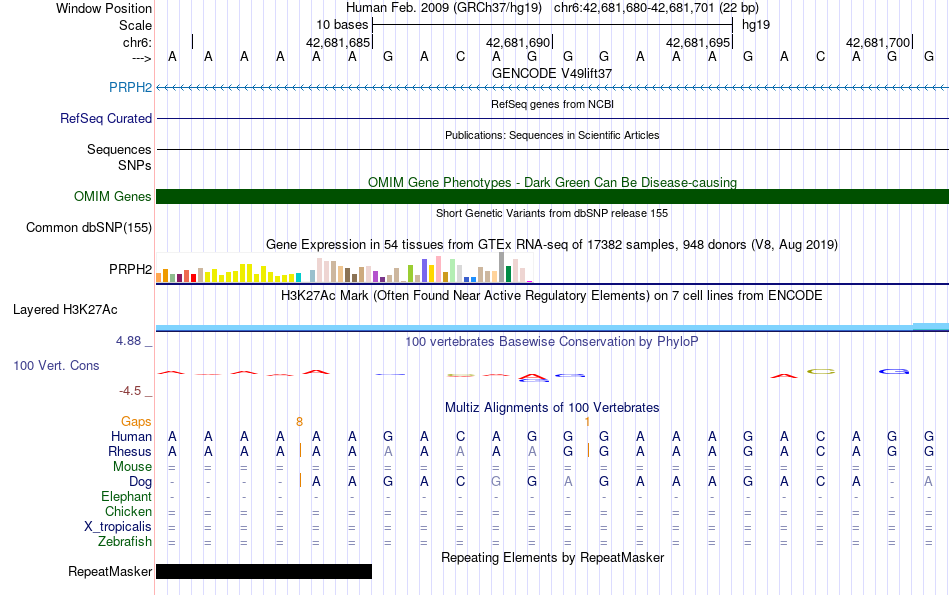The width and height of the screenshot is (950, 595).
Task: Open the Layered H3K27Ac track label
Action: pyautogui.click(x=65, y=310)
